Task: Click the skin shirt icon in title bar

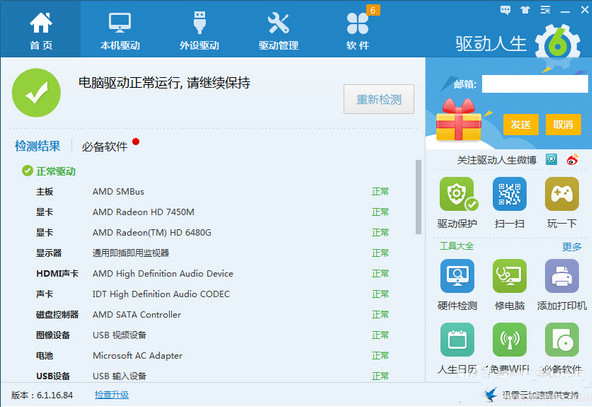Action: 525,10
